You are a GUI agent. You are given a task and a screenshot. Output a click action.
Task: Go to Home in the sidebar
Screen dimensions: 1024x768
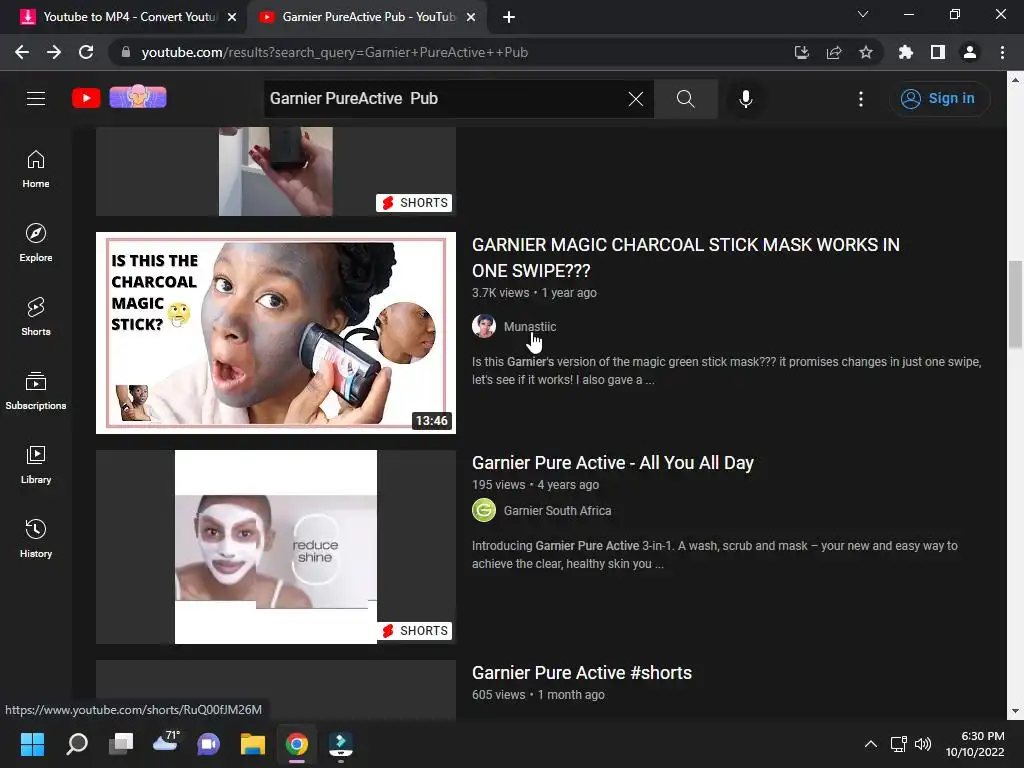[x=36, y=169]
